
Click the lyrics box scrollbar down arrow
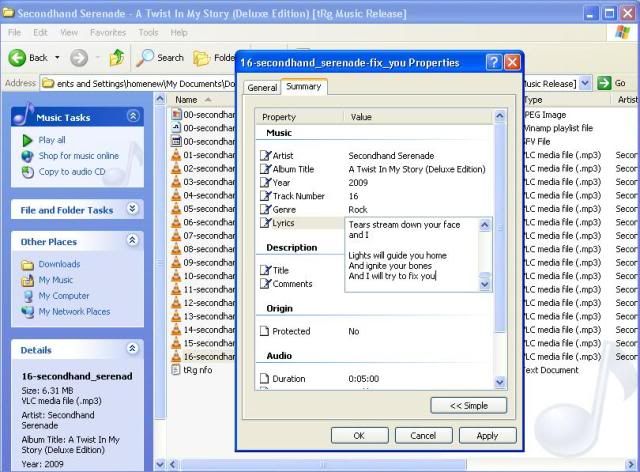click(485, 285)
